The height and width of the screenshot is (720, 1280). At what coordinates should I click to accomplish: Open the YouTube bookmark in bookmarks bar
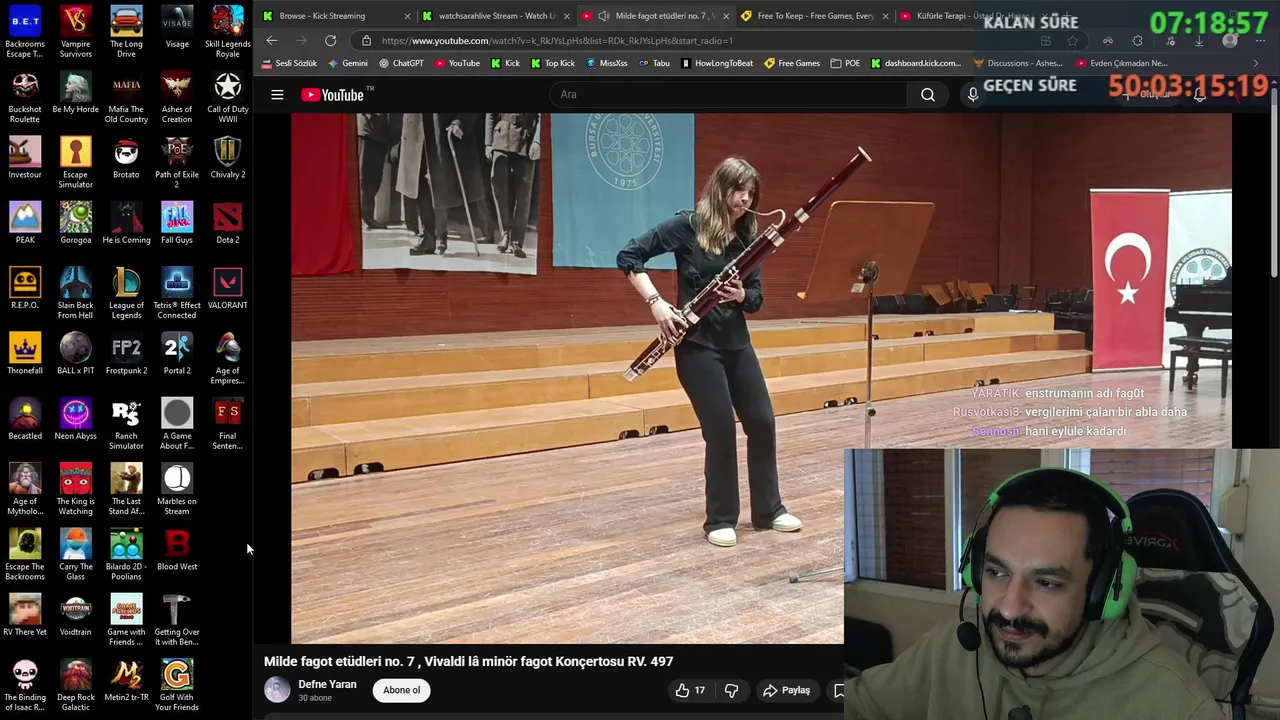point(457,63)
